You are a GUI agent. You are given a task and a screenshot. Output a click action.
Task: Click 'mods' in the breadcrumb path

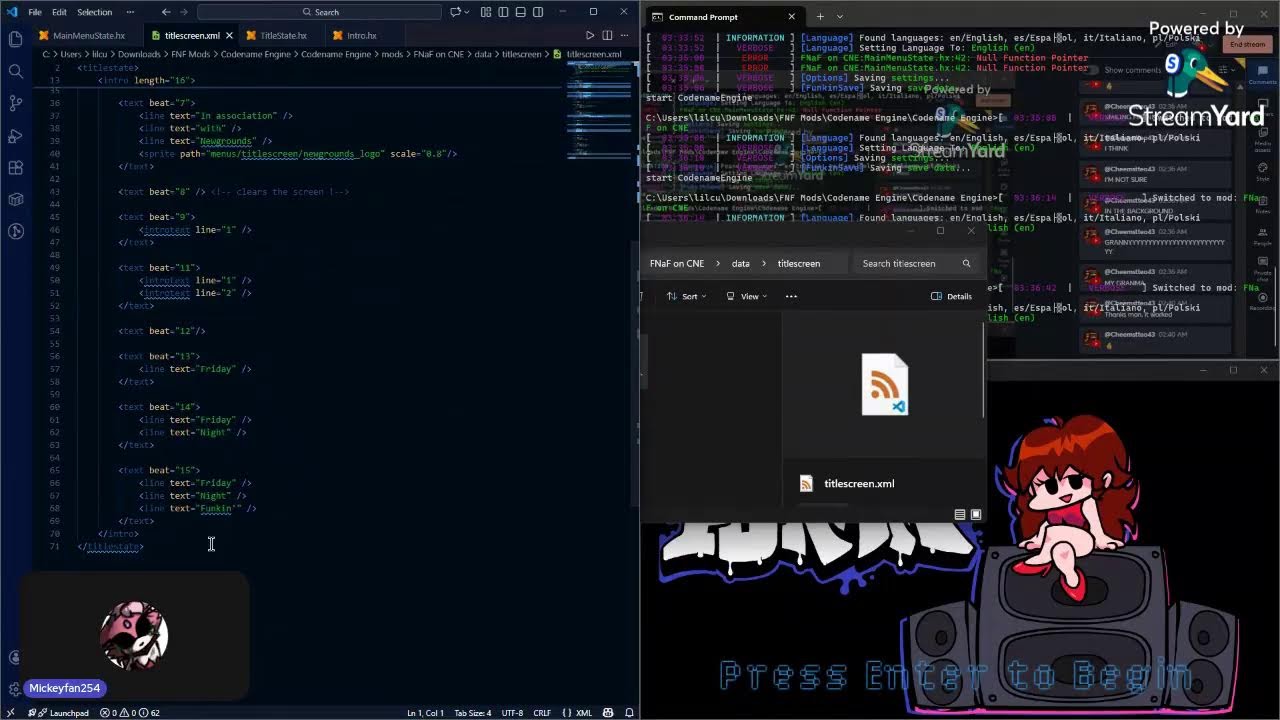392,54
